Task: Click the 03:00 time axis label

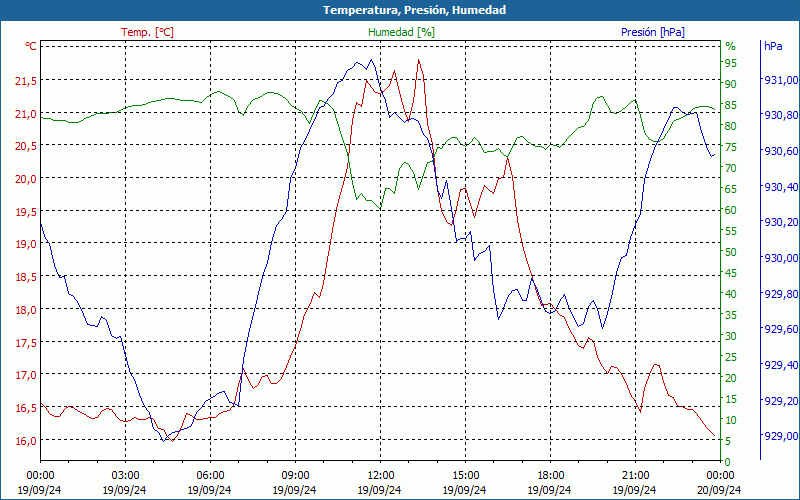Action: tap(124, 476)
